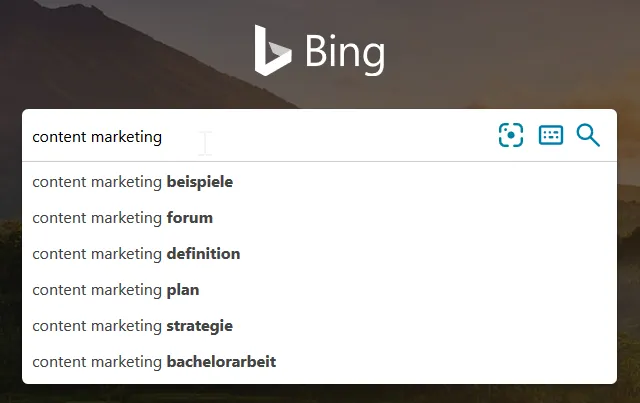The image size is (640, 403).
Task: Open the on-screen keyboard icon
Action: coord(551,135)
